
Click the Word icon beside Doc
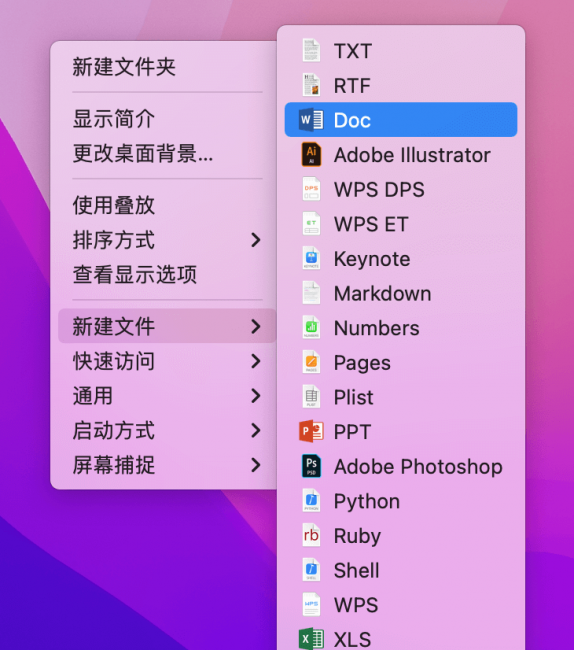click(x=311, y=120)
